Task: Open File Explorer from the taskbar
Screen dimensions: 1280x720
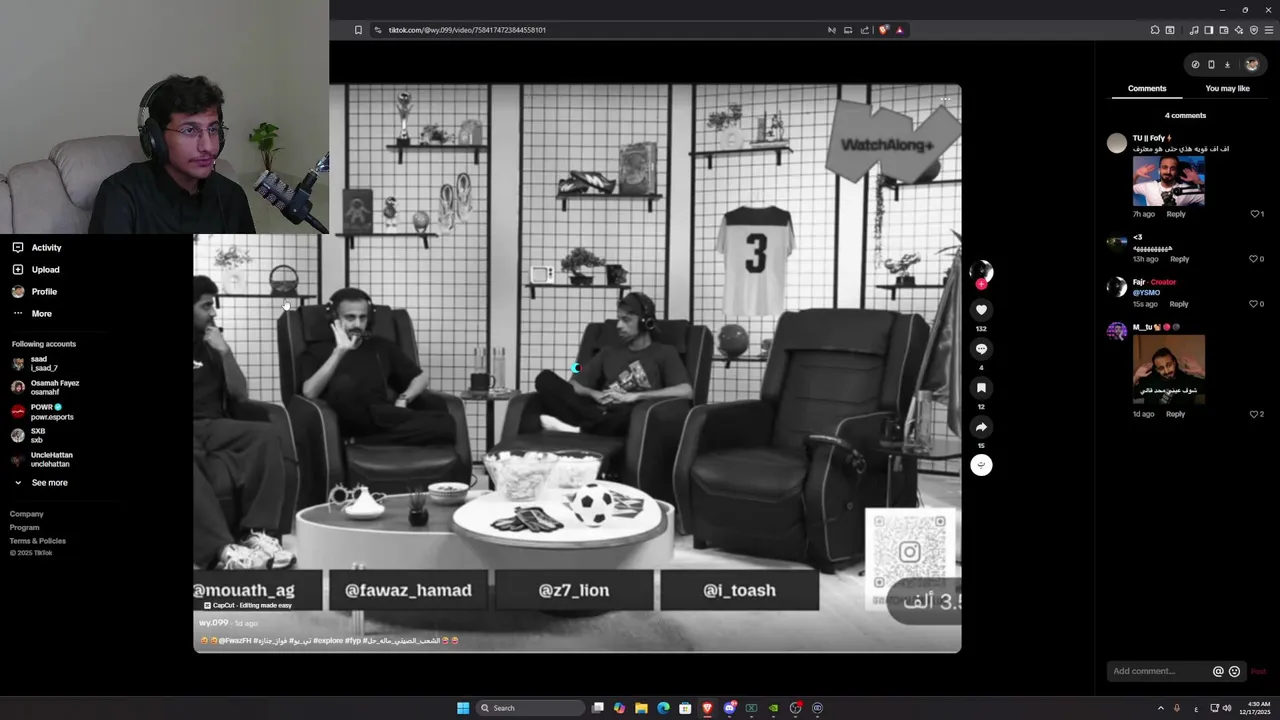Action: [x=641, y=708]
